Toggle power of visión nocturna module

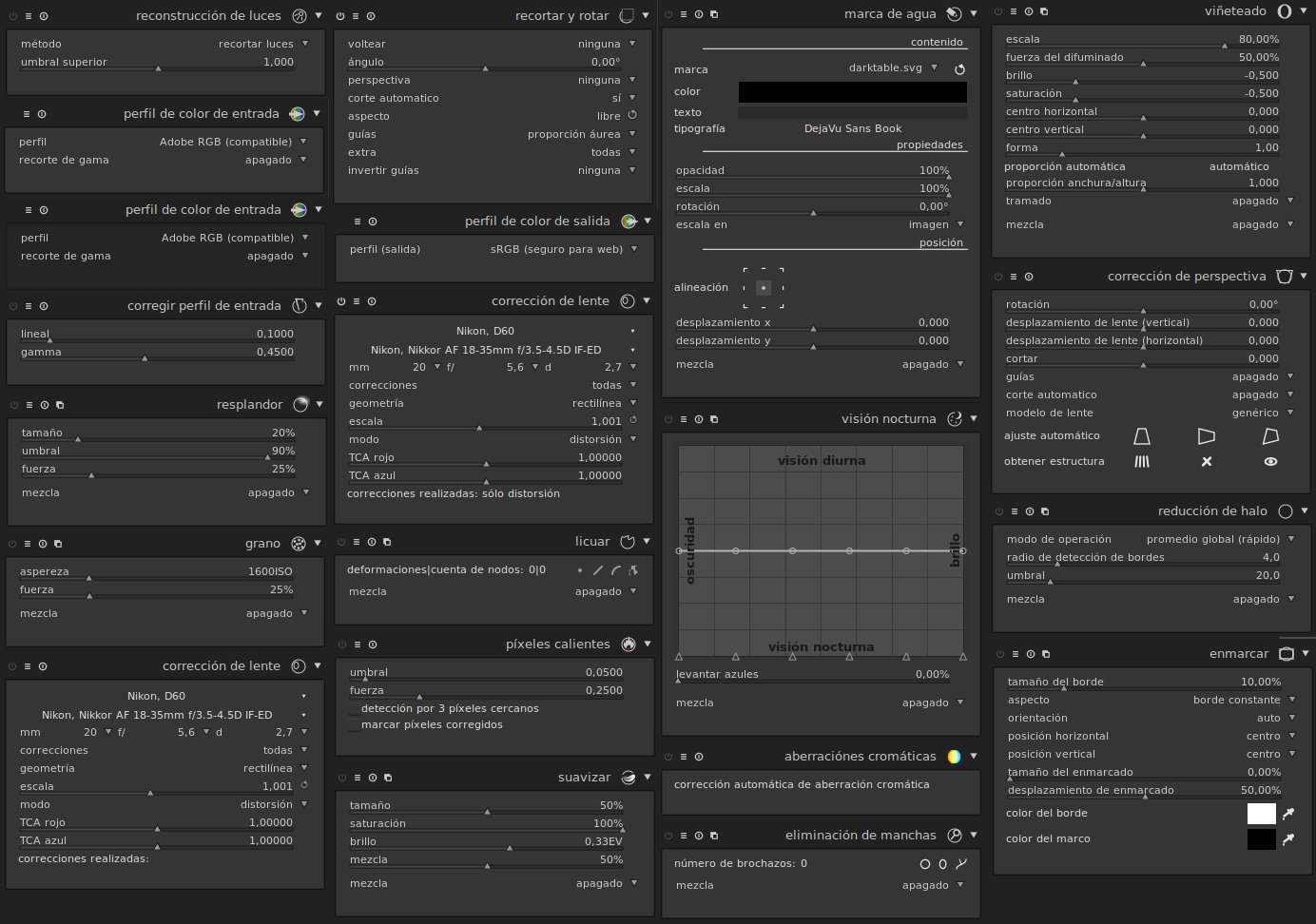pos(668,419)
